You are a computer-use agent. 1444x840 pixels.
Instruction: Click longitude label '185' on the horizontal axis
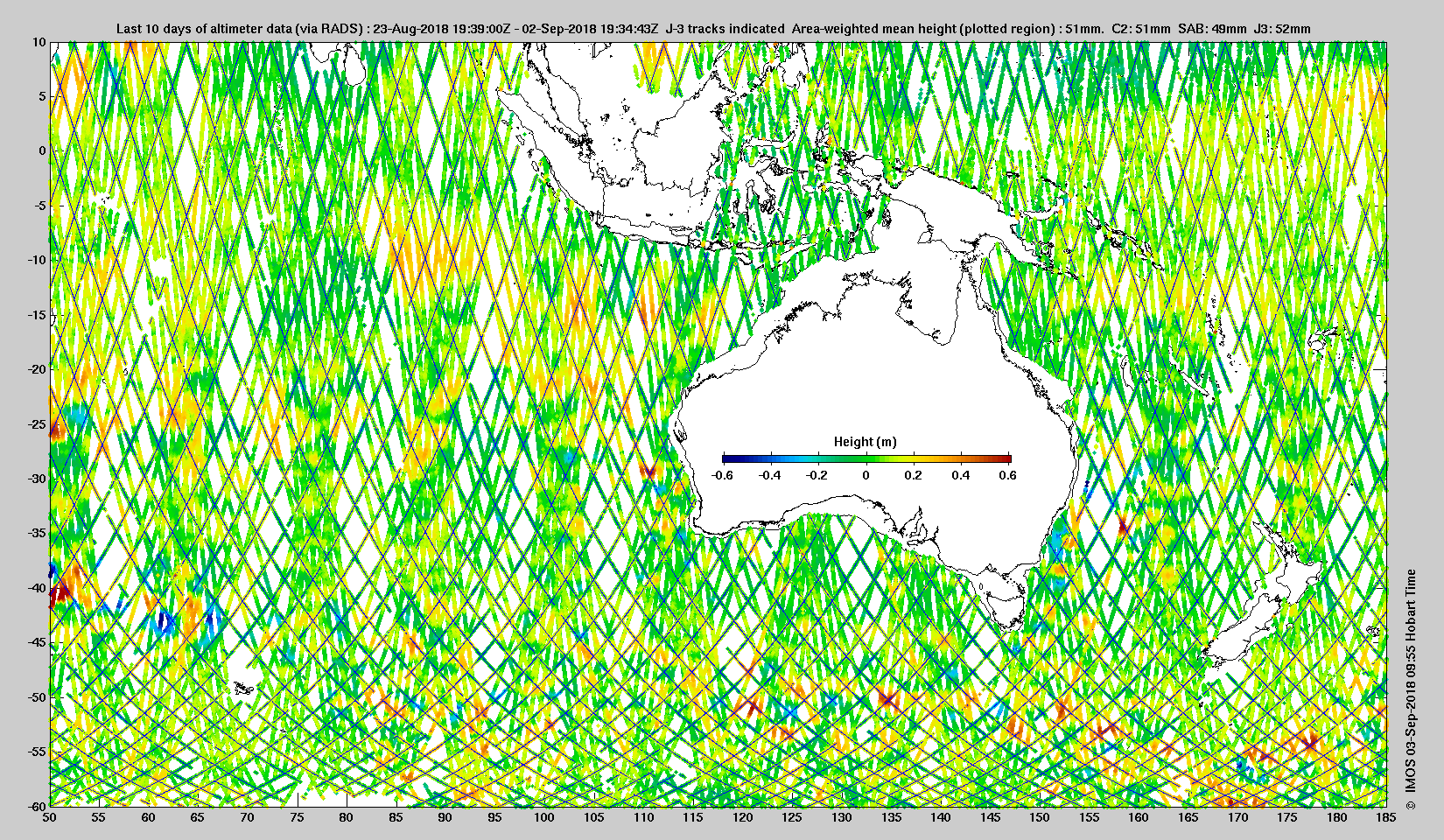tap(1386, 817)
